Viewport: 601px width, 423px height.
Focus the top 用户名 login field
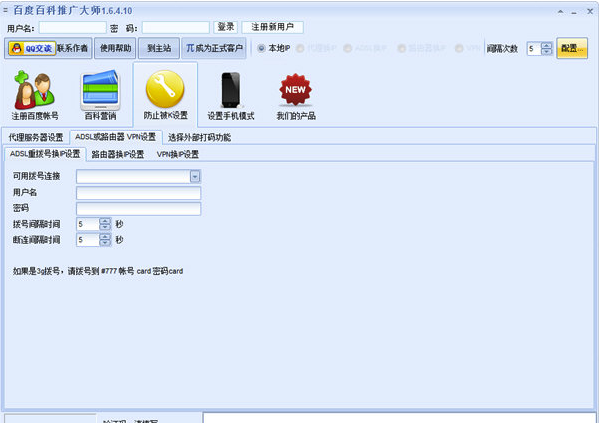pos(72,28)
